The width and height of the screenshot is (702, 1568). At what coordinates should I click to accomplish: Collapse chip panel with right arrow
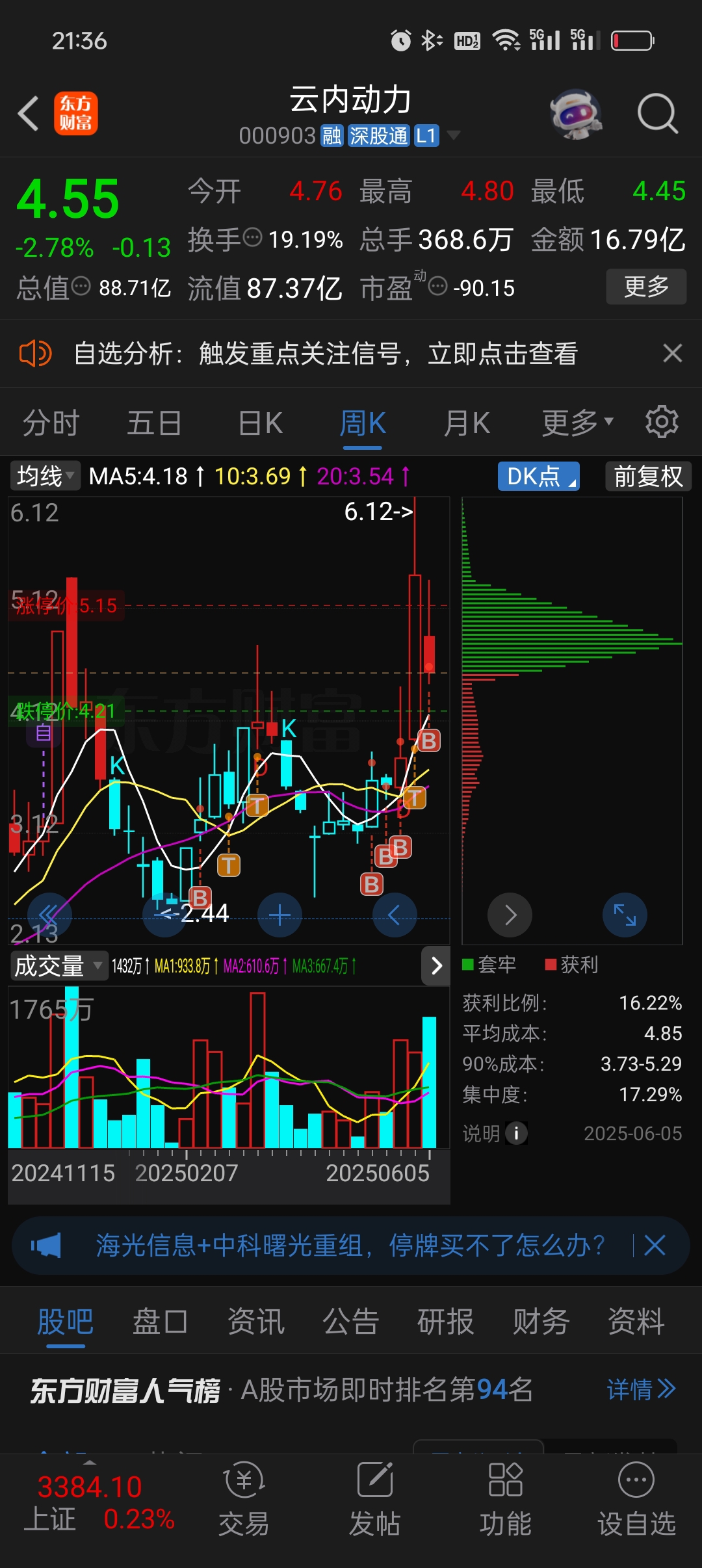(510, 915)
